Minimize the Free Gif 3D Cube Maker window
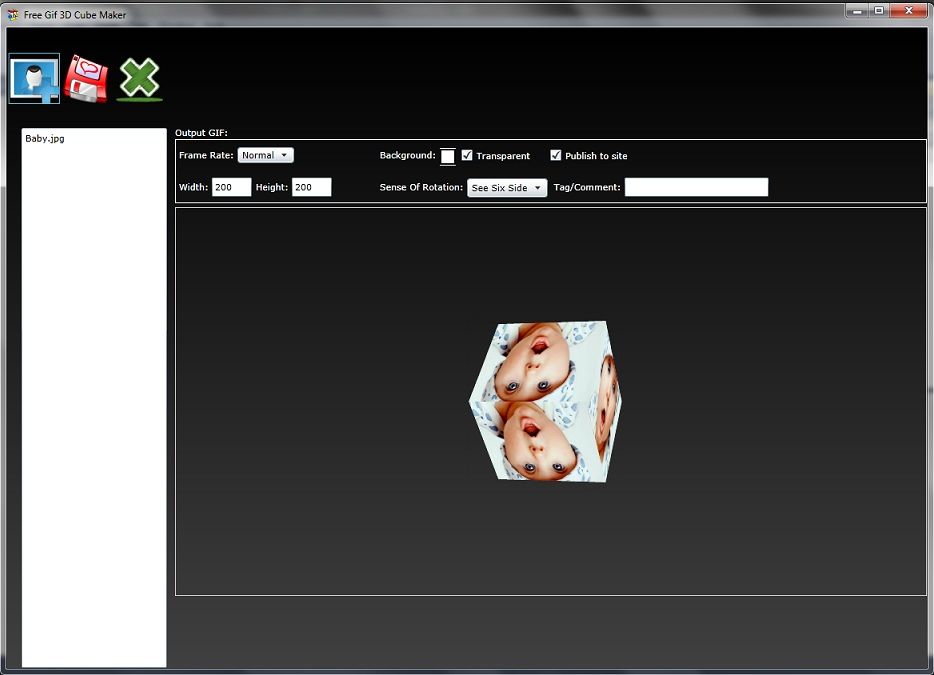 (x=857, y=11)
